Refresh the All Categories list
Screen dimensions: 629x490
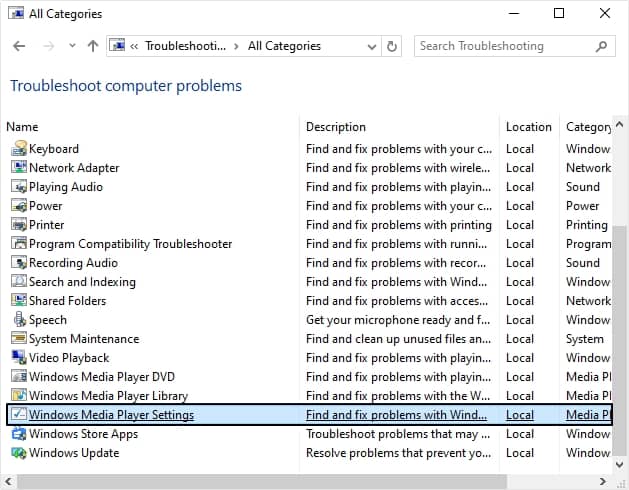[x=392, y=46]
